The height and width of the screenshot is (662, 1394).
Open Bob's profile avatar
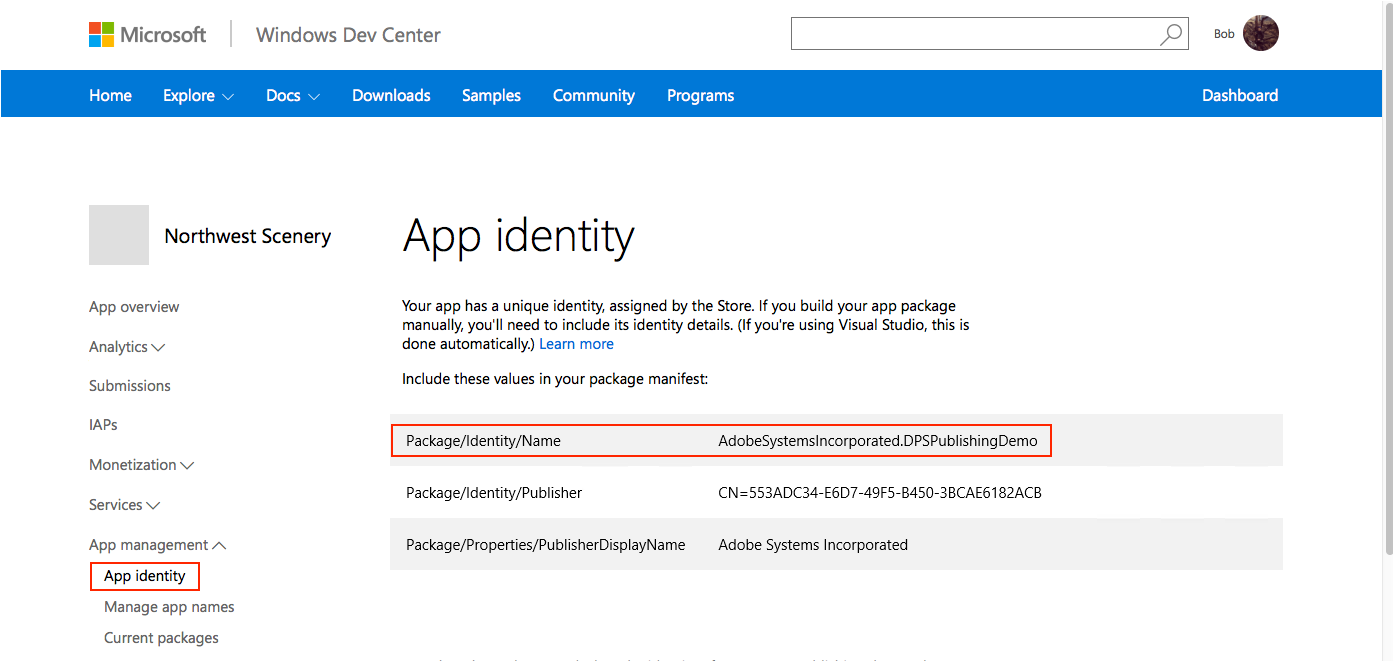point(1261,33)
